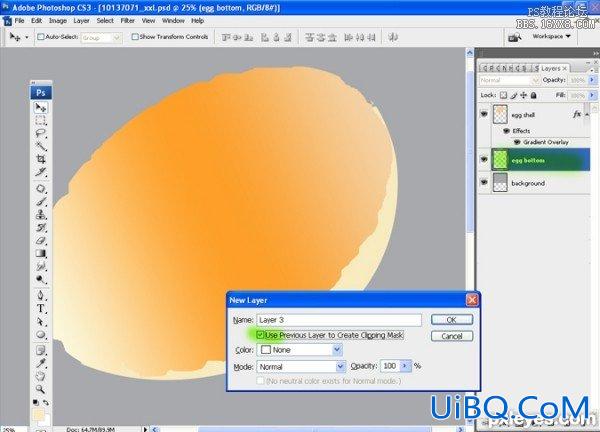600x432 pixels.
Task: Click Lock all padlock icon
Action: pos(533,95)
